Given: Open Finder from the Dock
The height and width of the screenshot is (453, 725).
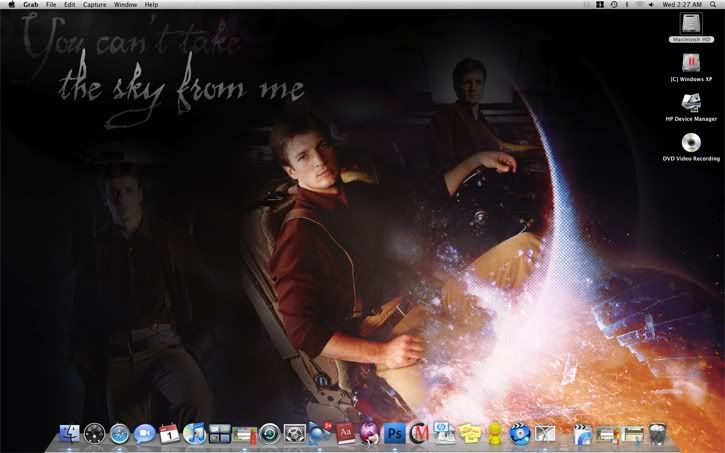Looking at the screenshot, I should coord(69,435).
